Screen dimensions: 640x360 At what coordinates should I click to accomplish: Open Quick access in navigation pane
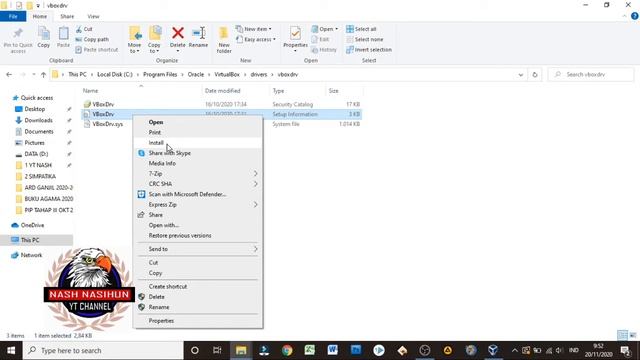pyautogui.click(x=37, y=98)
